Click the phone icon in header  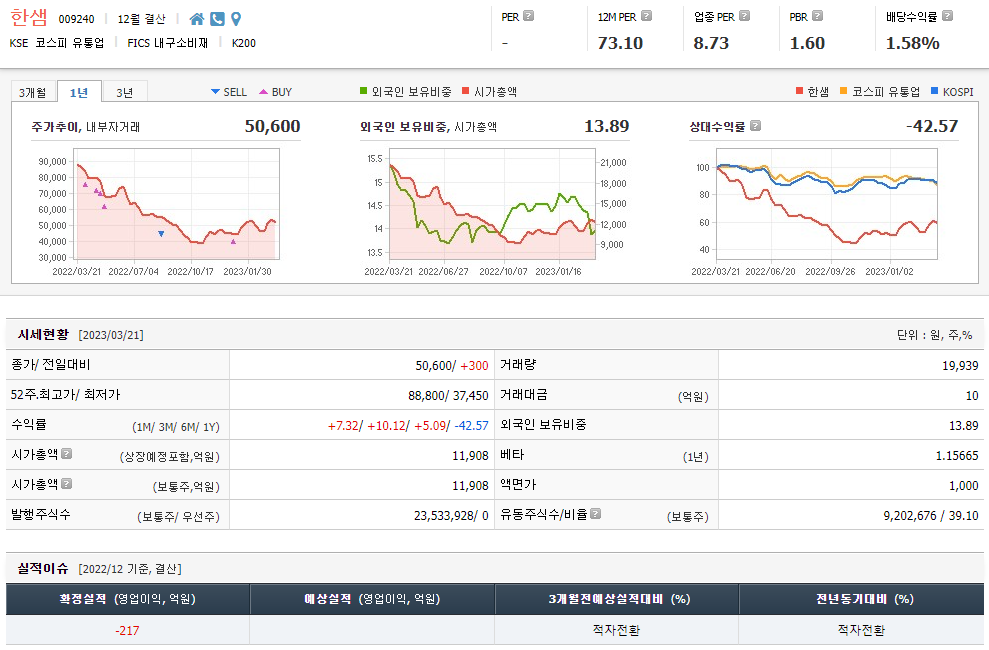(217, 19)
